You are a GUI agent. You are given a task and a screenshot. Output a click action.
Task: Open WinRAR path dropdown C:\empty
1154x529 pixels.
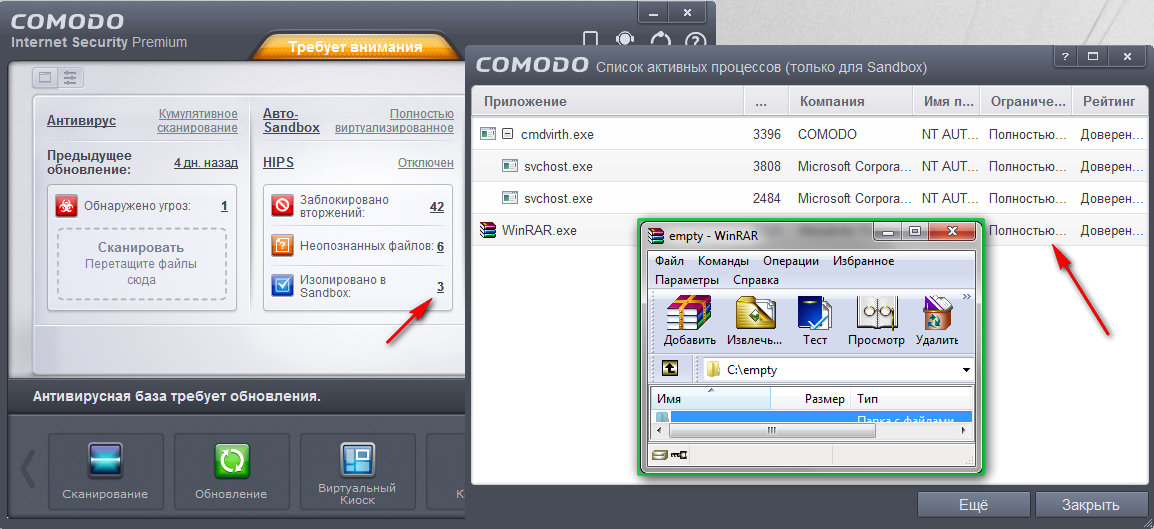click(x=966, y=369)
